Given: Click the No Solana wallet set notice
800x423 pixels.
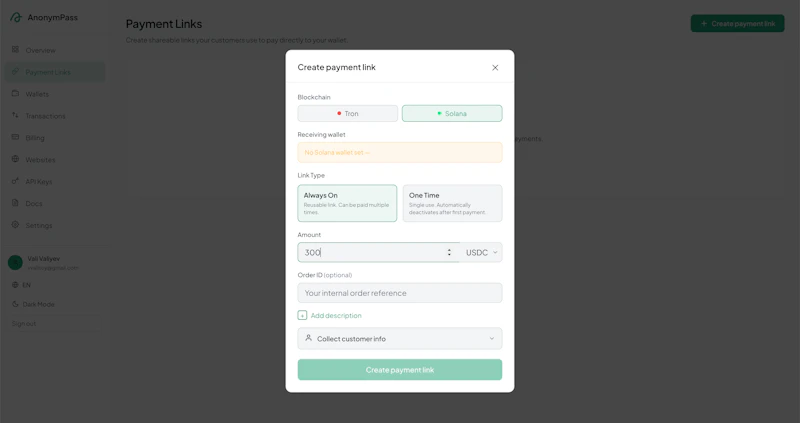Looking at the screenshot, I should pos(400,152).
